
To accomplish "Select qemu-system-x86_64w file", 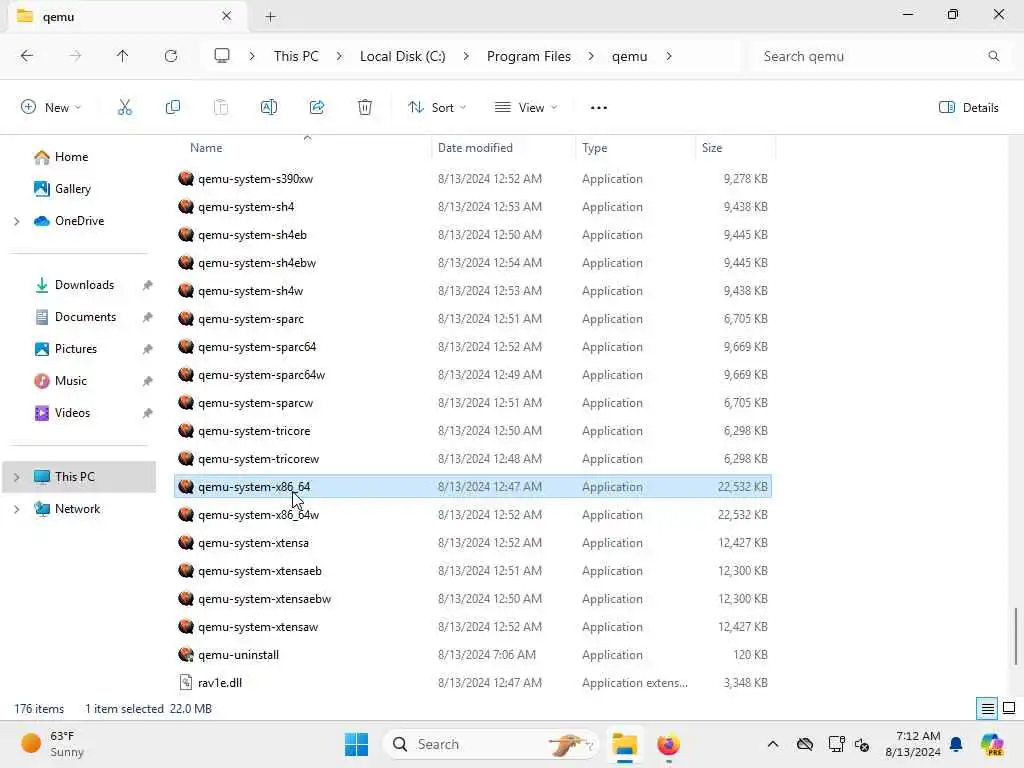I will click(x=473, y=515).
